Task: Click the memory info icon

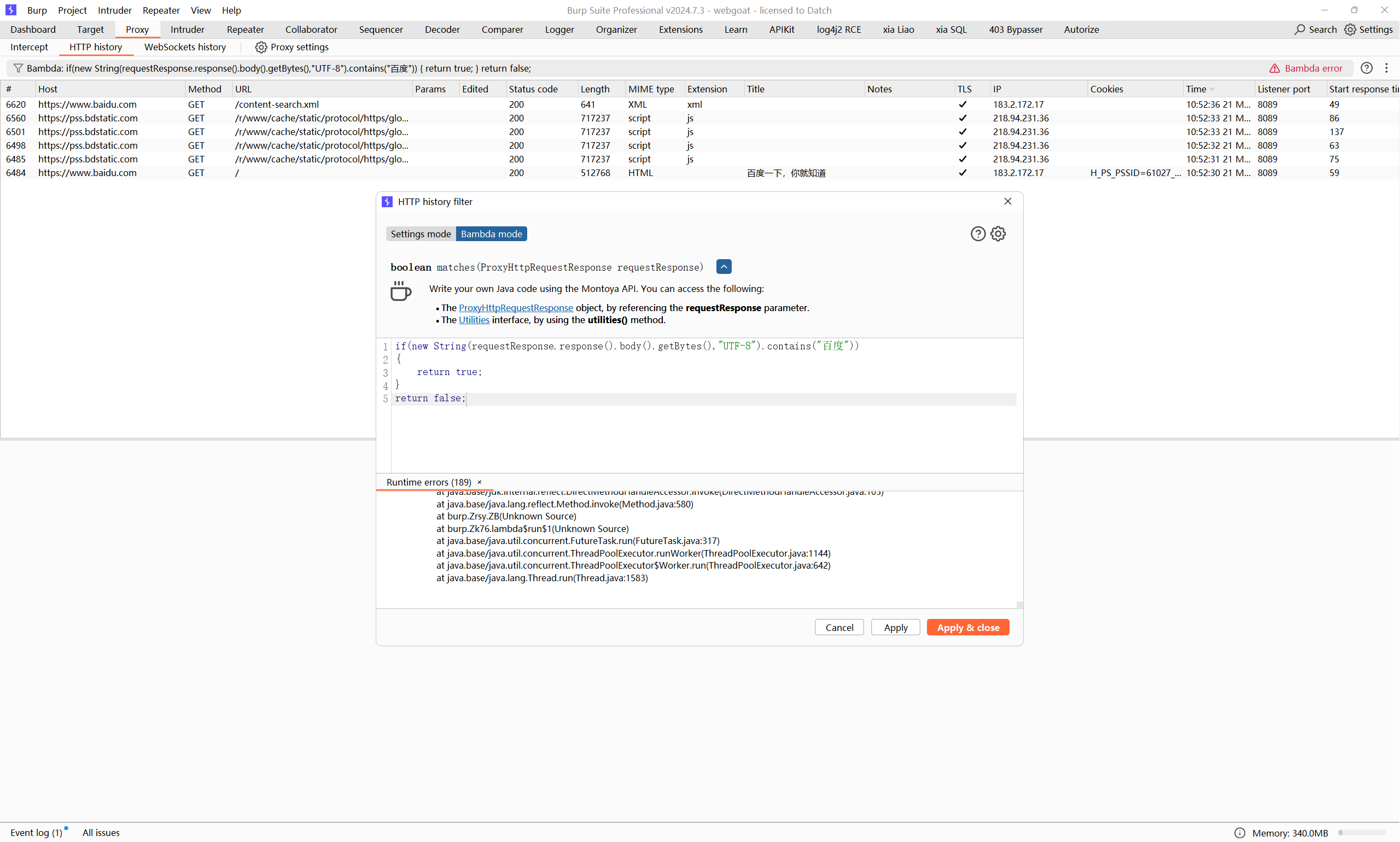Action: pos(1240,833)
